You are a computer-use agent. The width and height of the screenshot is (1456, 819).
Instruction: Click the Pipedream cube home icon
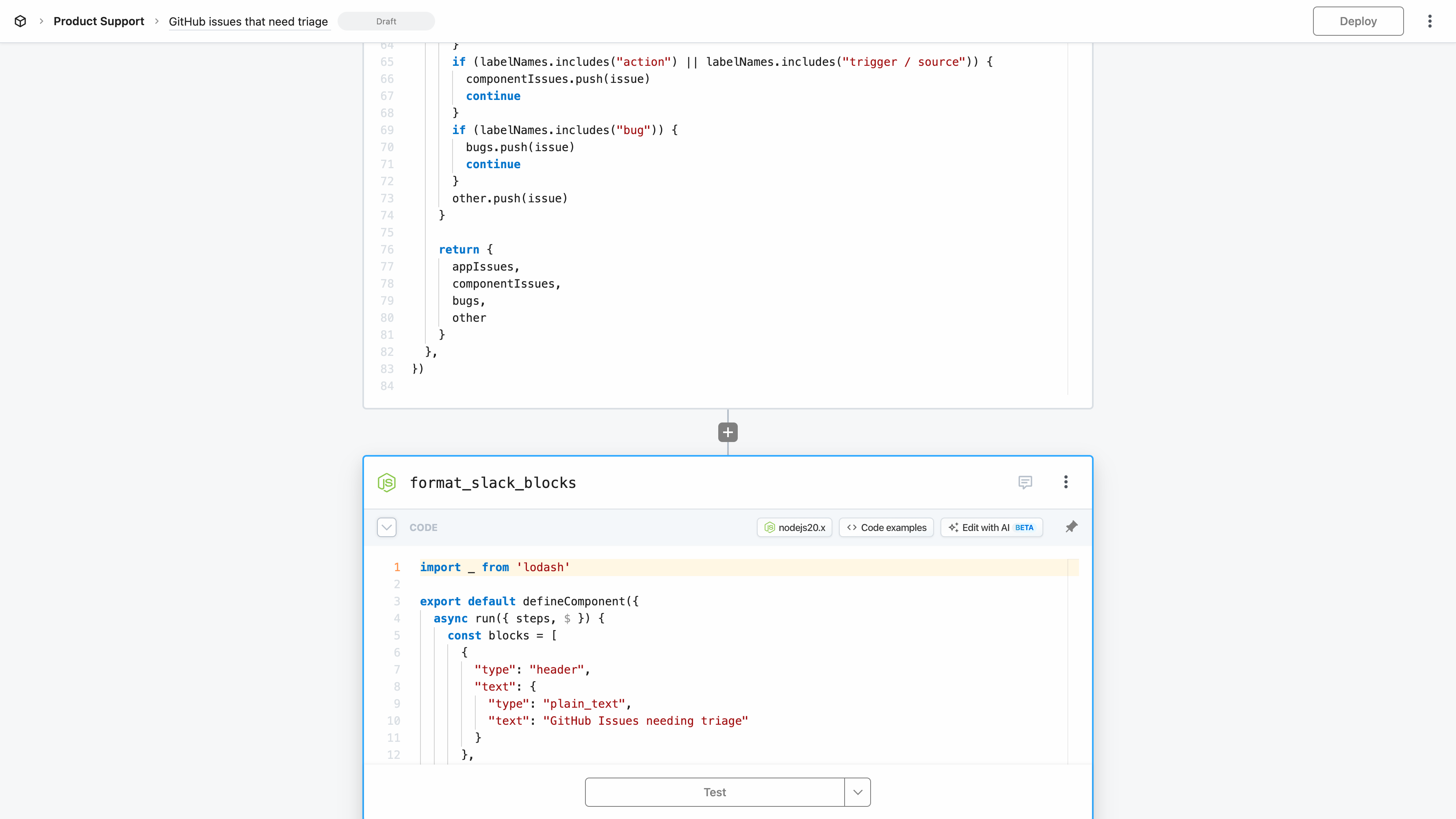click(x=20, y=22)
